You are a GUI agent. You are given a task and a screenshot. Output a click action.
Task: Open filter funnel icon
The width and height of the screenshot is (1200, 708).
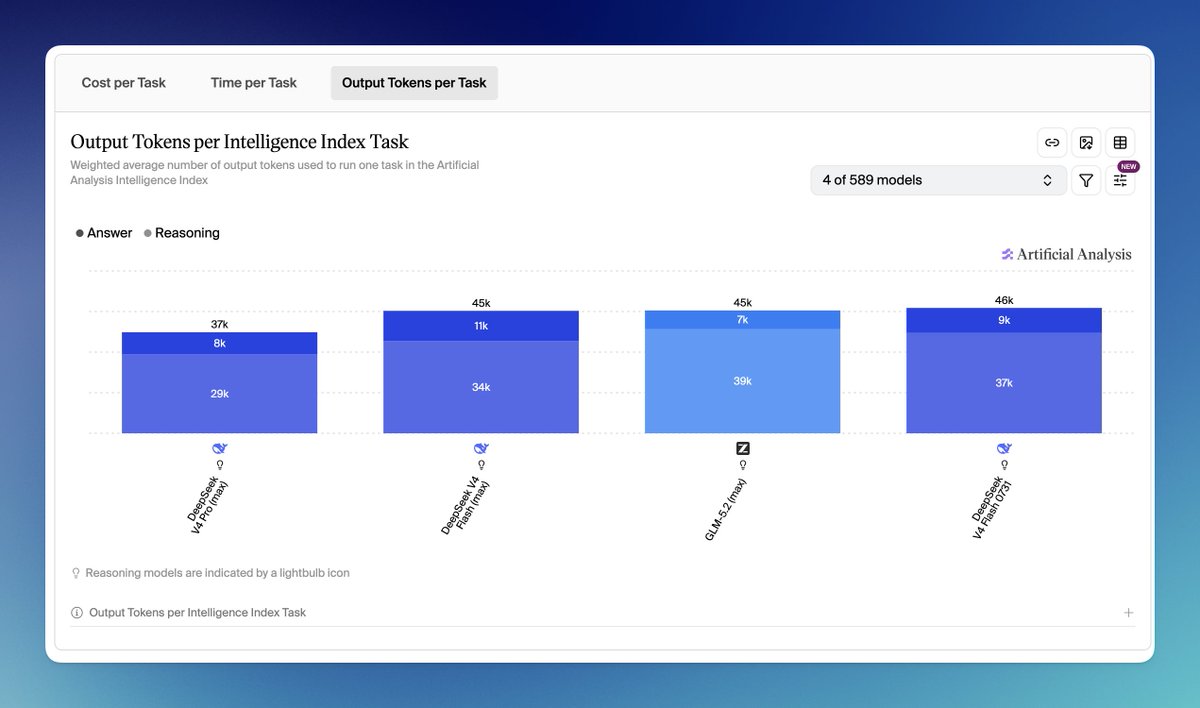coord(1086,181)
